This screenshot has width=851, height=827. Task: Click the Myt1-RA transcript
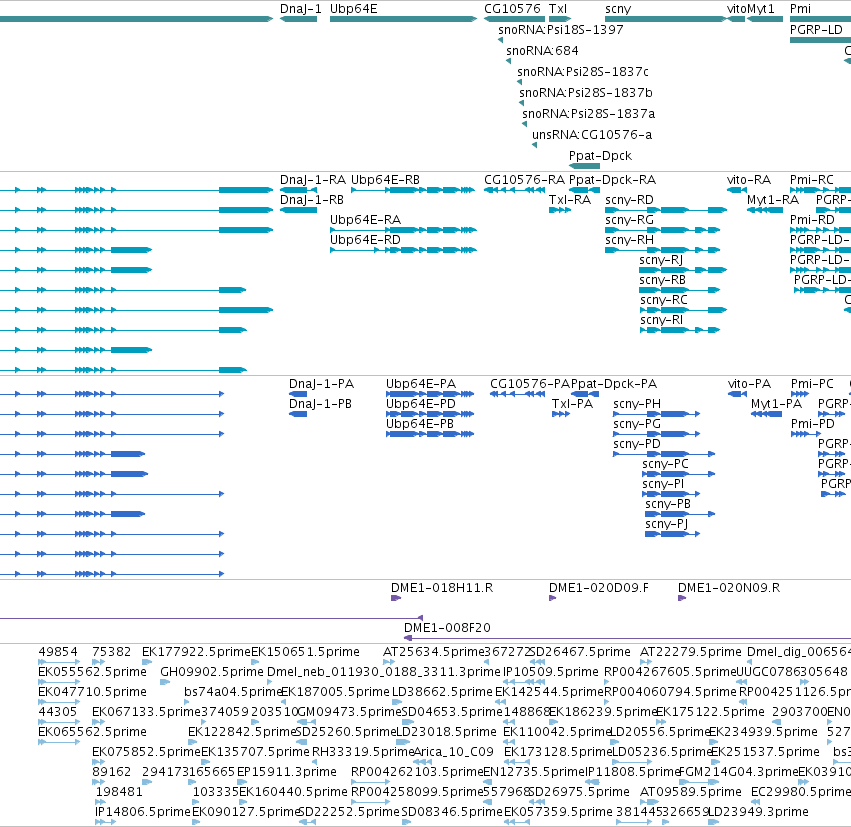[x=765, y=210]
